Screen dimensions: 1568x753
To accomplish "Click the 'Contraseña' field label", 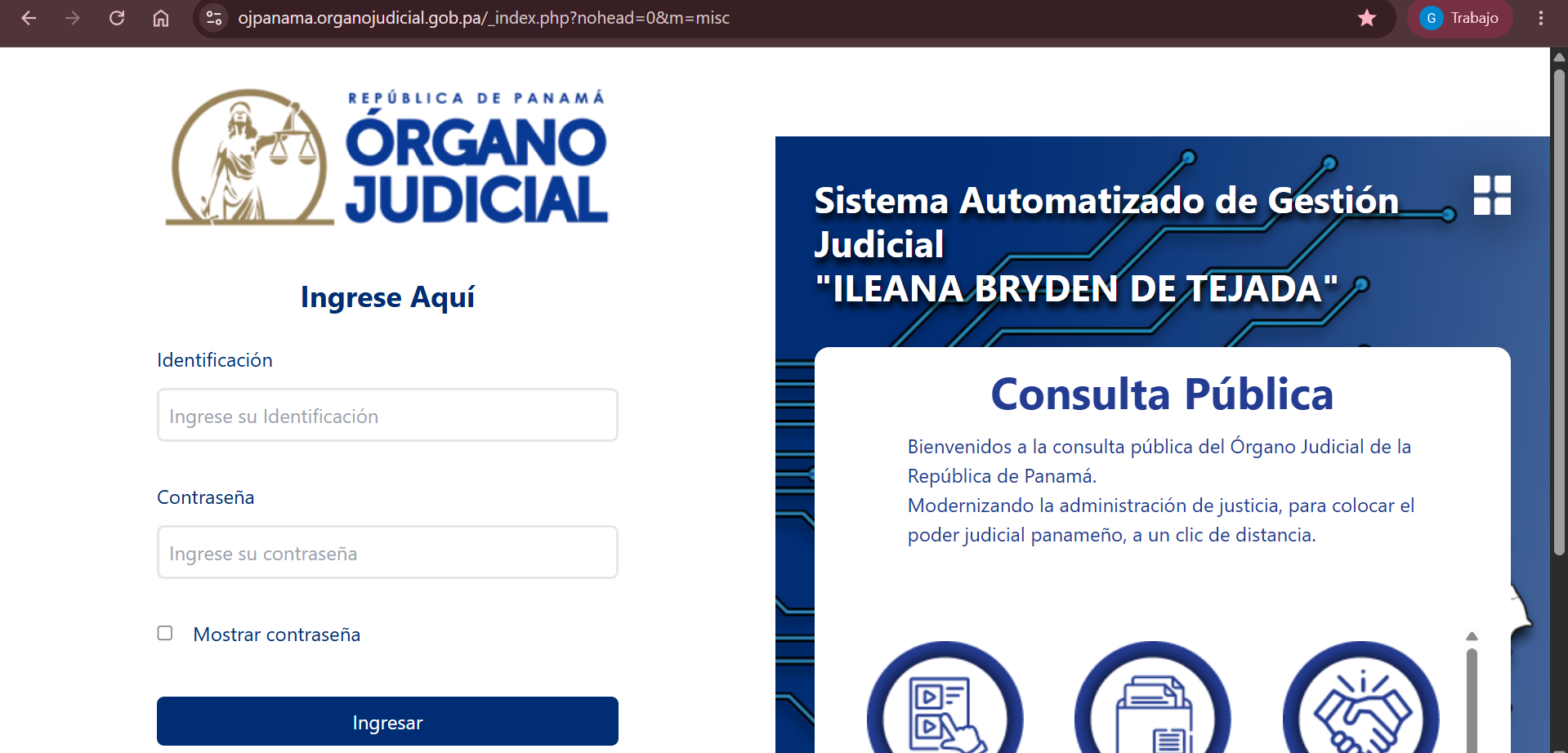I will 206,497.
